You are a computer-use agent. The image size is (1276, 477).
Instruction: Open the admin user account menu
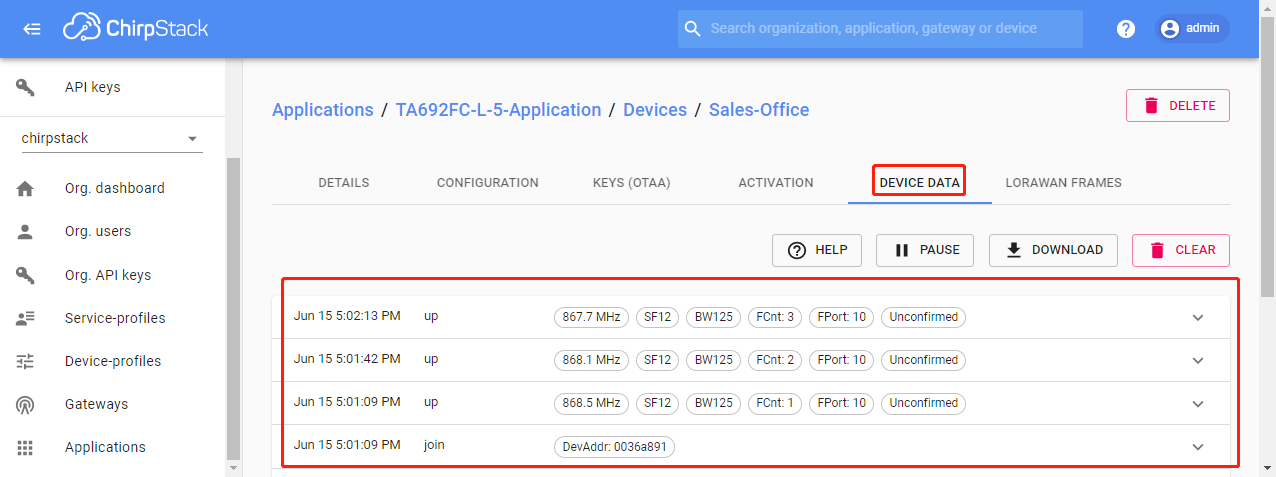click(x=1192, y=28)
